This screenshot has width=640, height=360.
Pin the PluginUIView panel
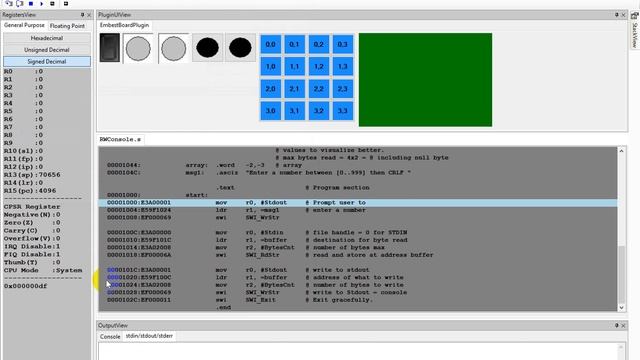pos(616,15)
